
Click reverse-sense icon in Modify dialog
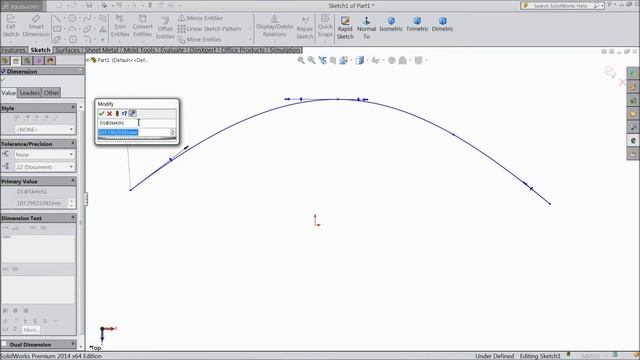(124, 113)
